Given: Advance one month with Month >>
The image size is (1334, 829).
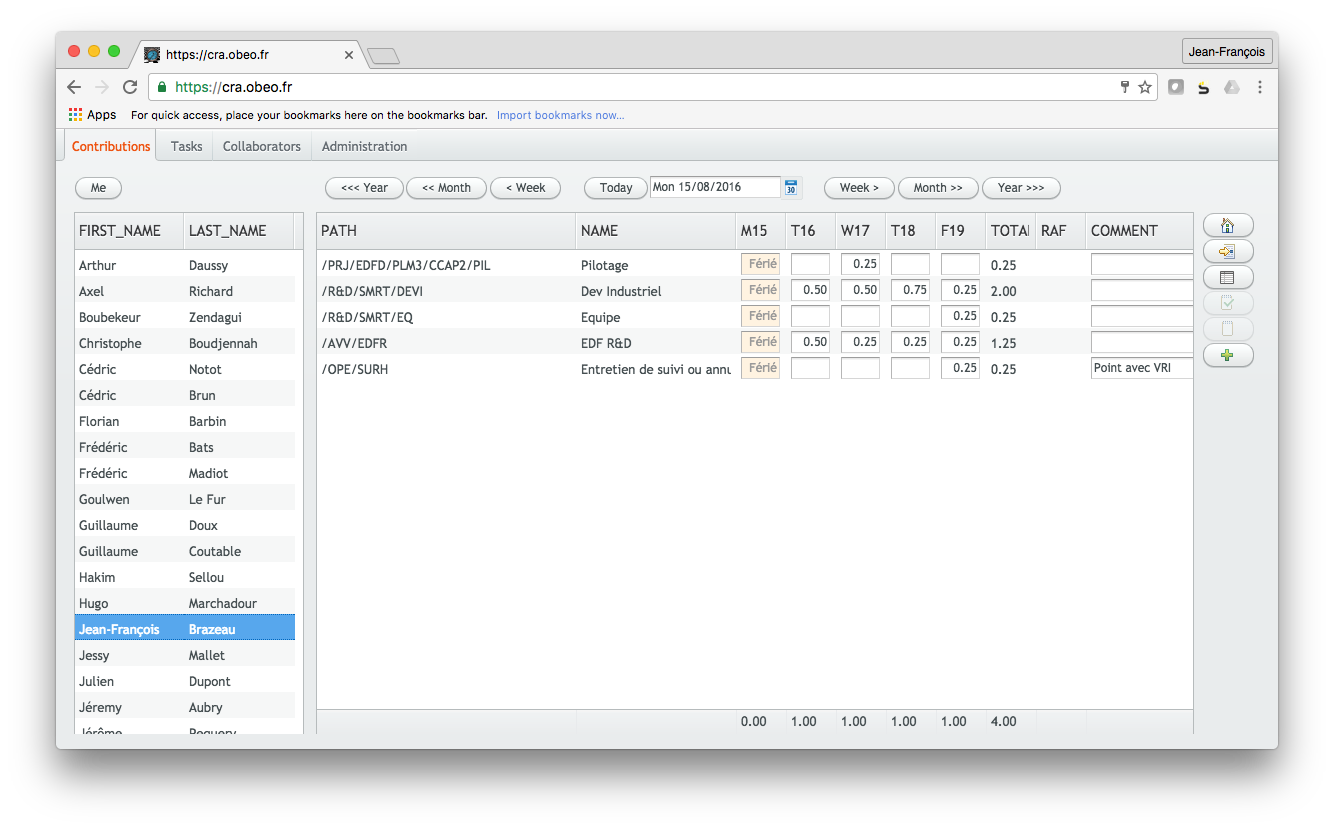Looking at the screenshot, I should click(x=938, y=188).
